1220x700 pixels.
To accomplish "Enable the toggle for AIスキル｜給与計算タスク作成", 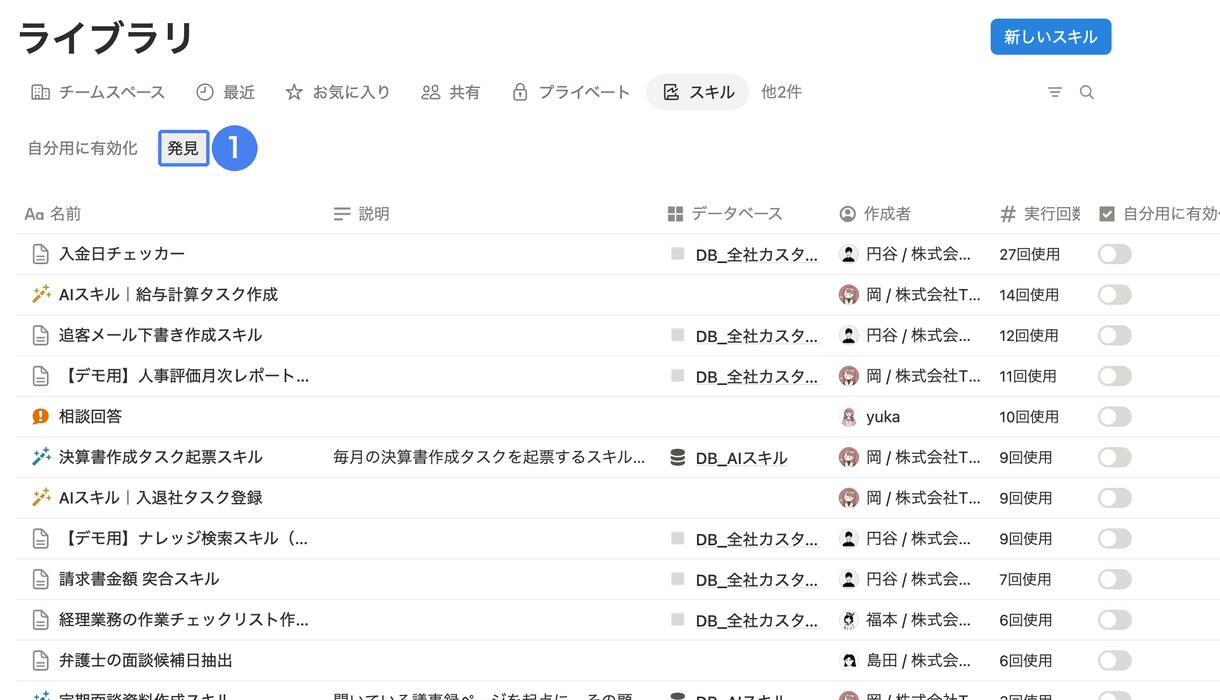I will click(x=1115, y=294).
